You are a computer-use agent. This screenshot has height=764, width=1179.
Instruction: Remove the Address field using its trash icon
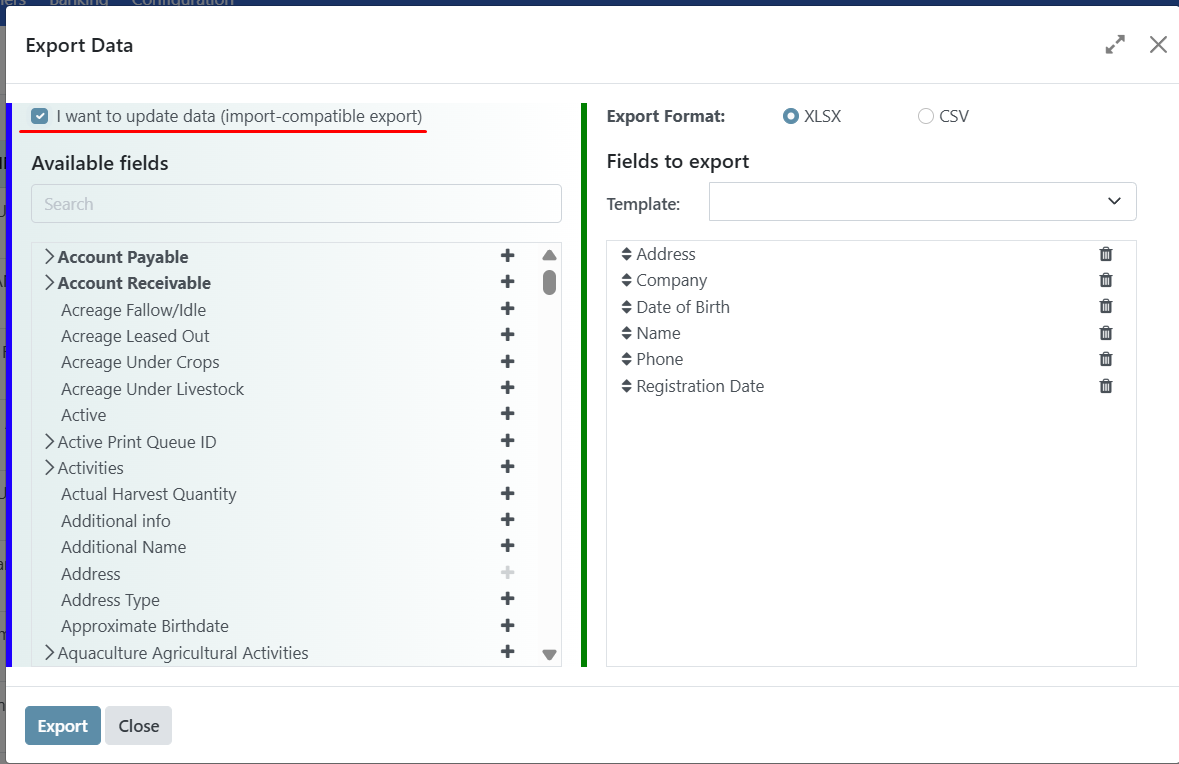point(1105,254)
